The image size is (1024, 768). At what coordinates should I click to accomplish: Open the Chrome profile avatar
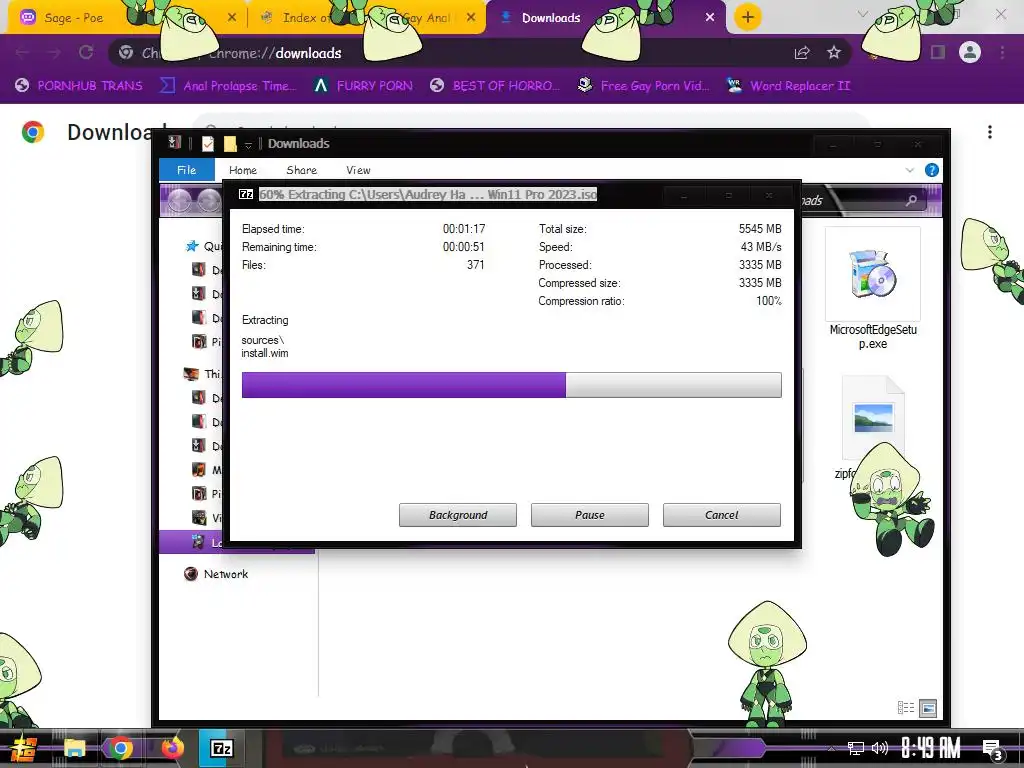(x=970, y=52)
